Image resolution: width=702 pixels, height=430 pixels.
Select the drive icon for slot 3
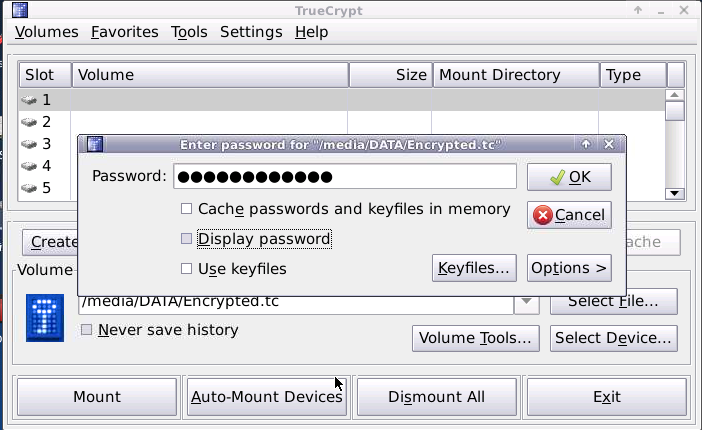[x=30, y=144]
